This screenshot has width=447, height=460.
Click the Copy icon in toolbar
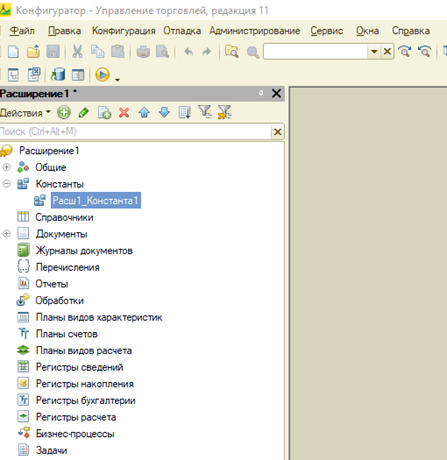(97, 52)
